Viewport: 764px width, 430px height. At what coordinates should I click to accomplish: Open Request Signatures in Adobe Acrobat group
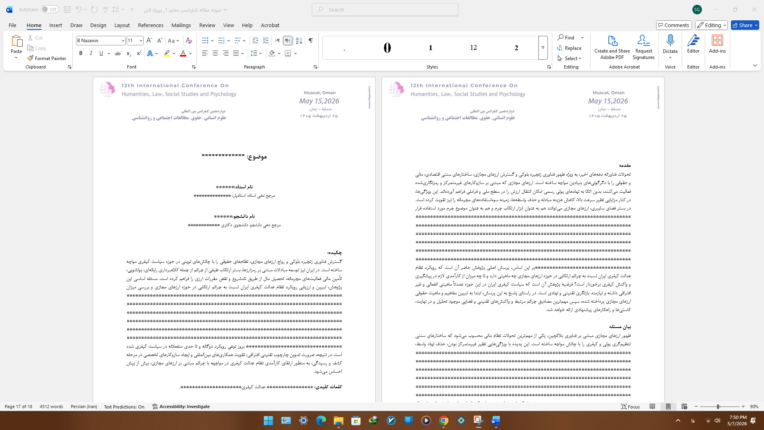click(x=644, y=47)
